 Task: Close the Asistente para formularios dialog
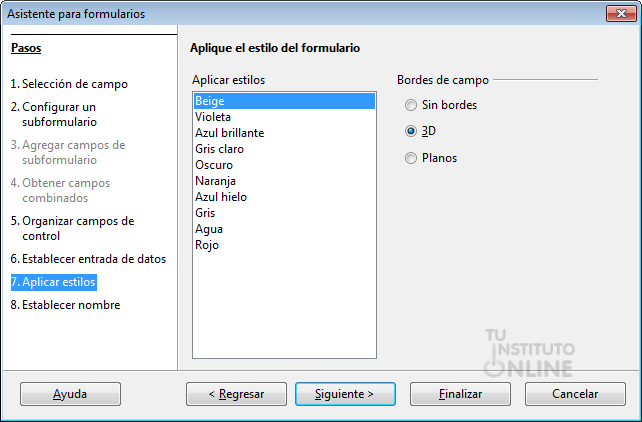(618, 13)
